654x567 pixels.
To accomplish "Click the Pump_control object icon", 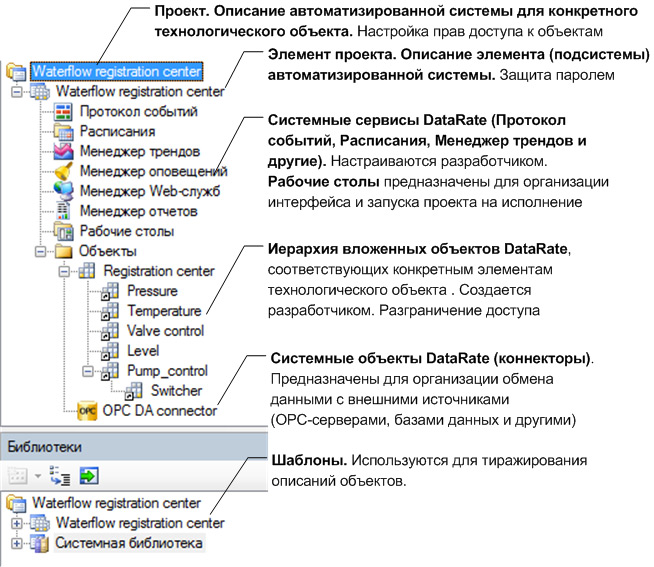I will pos(110,371).
